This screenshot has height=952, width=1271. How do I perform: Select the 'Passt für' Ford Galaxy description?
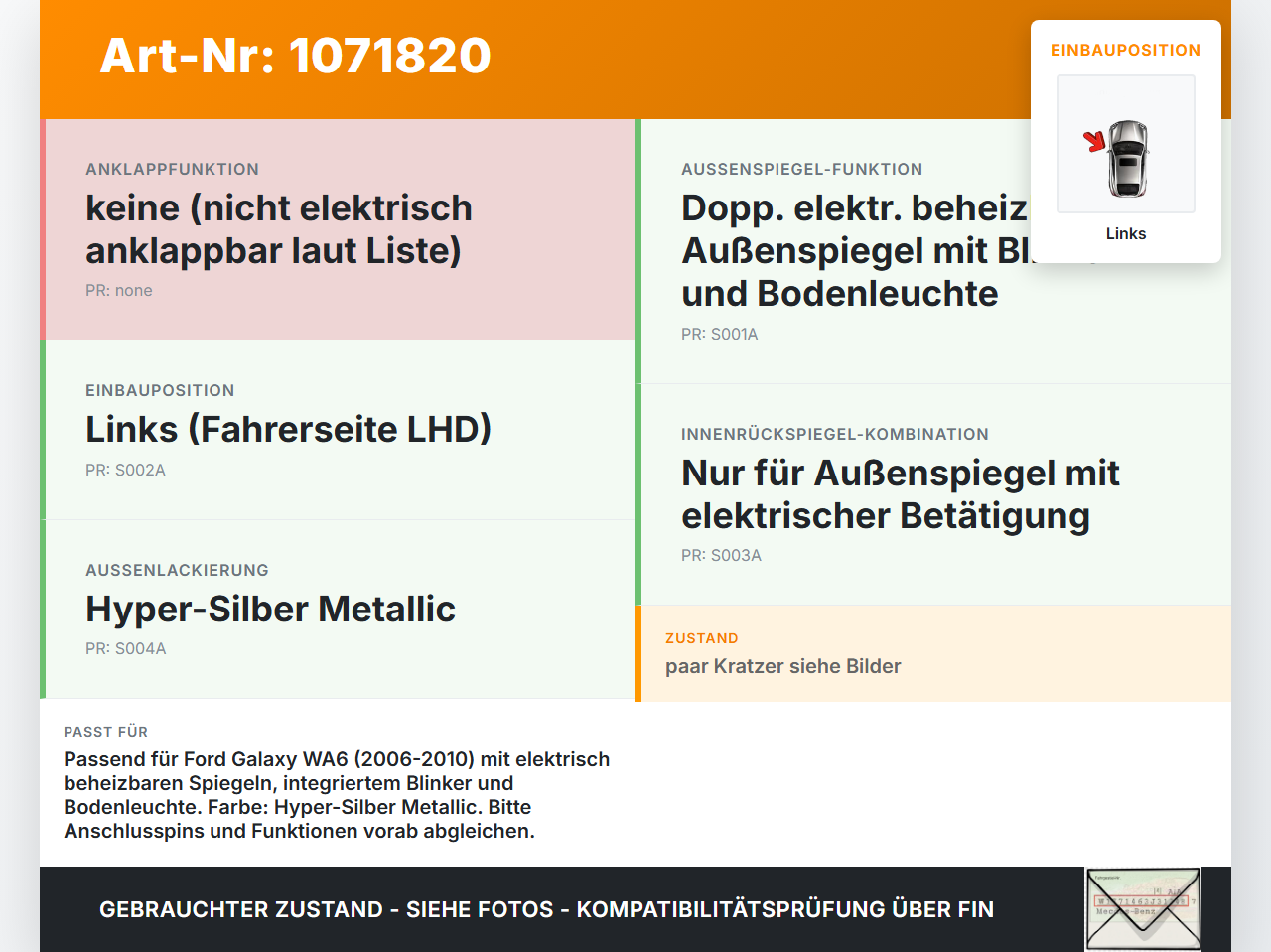click(x=338, y=795)
